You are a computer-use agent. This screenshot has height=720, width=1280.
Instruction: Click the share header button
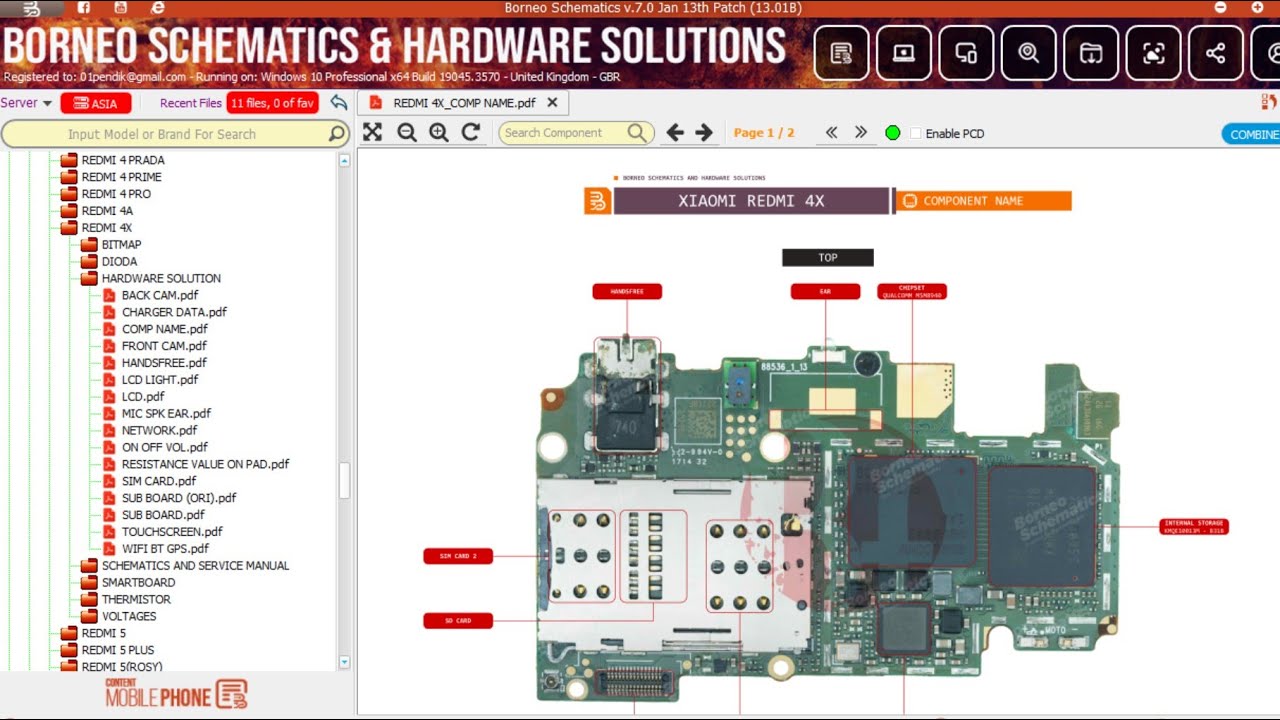click(1216, 53)
